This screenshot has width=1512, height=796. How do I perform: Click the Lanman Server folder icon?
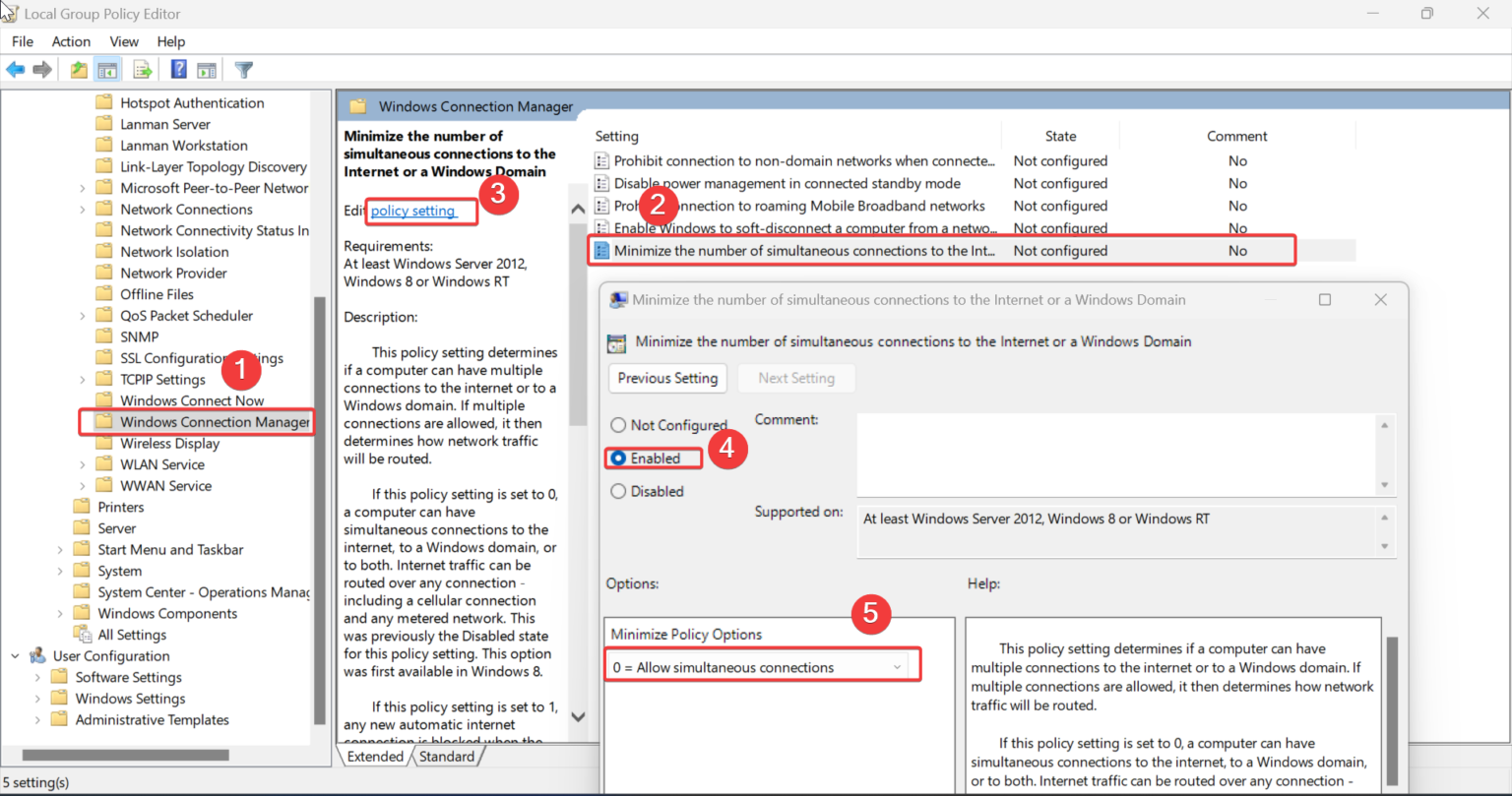(x=103, y=124)
